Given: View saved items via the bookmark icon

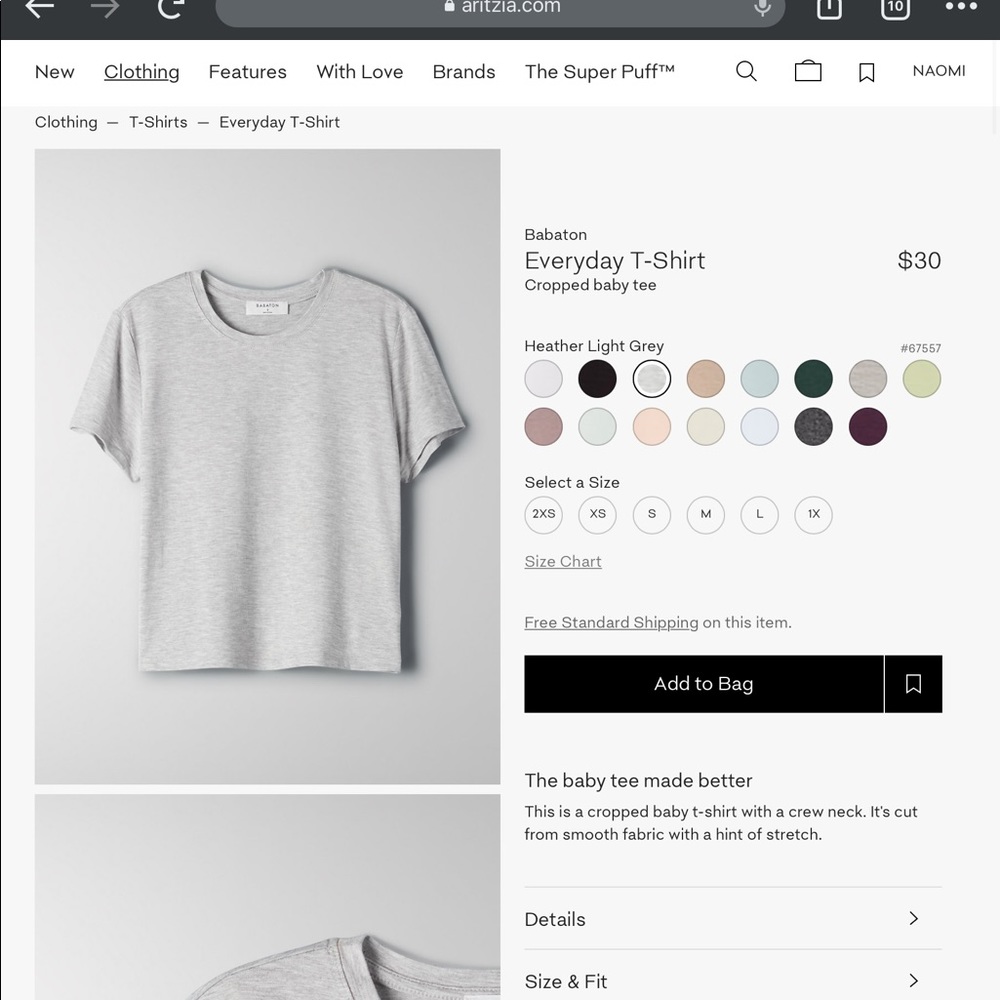Looking at the screenshot, I should pyautogui.click(x=866, y=72).
